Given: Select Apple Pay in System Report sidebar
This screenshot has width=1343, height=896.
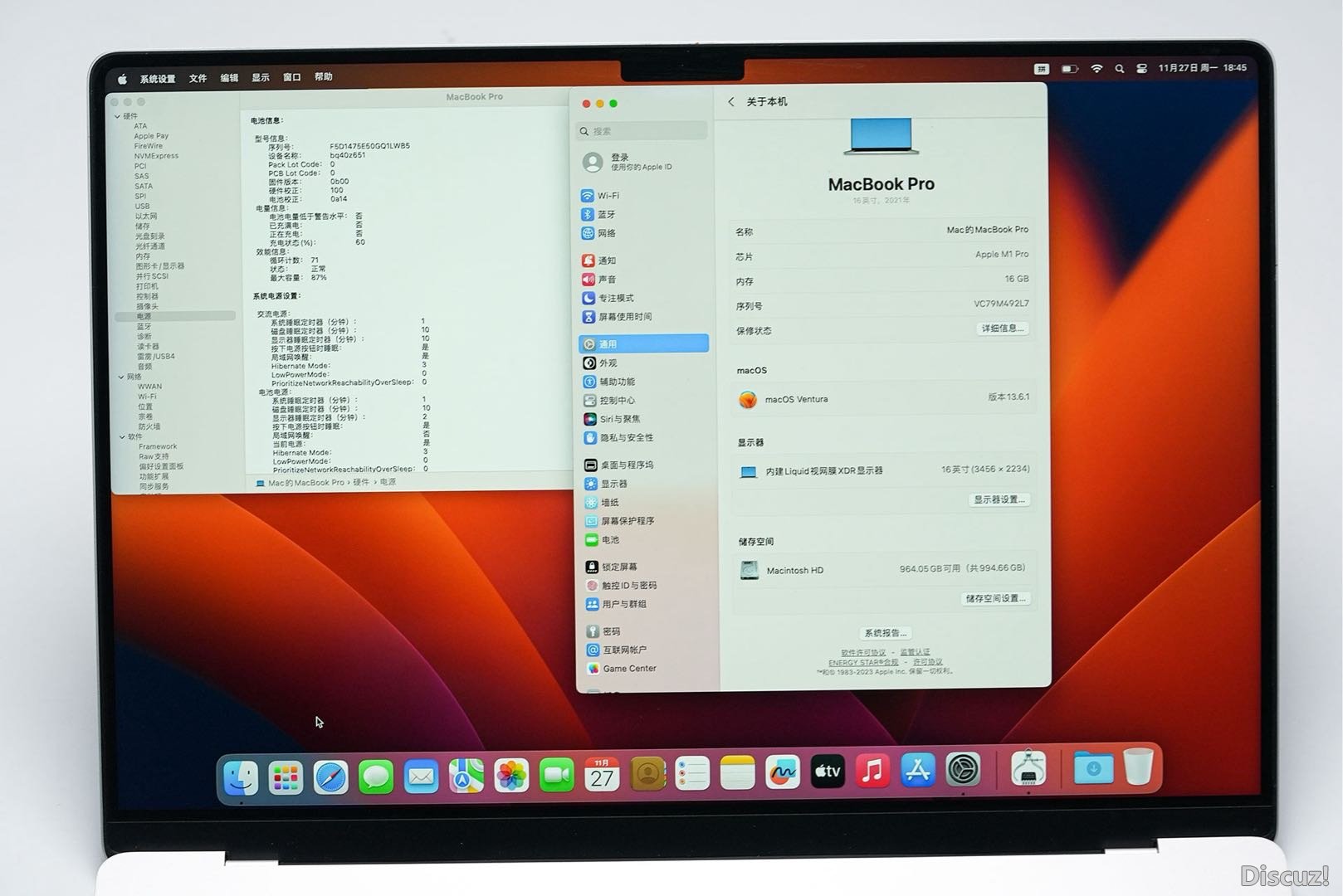Looking at the screenshot, I should click(151, 136).
